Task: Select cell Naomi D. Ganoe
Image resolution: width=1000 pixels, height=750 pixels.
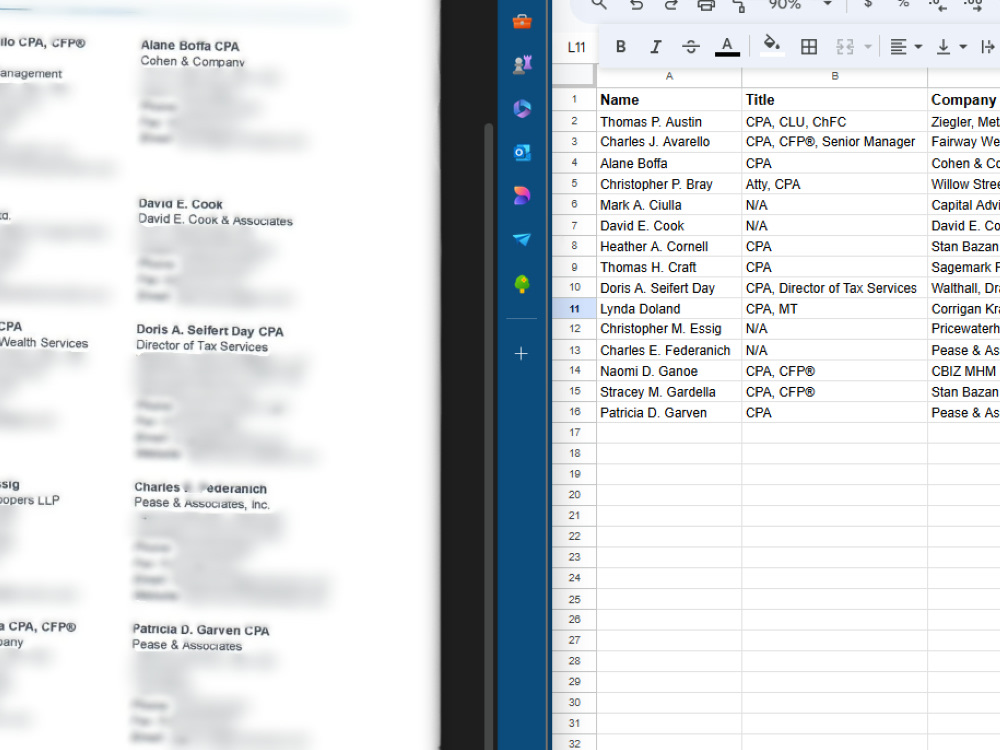Action: [669, 371]
